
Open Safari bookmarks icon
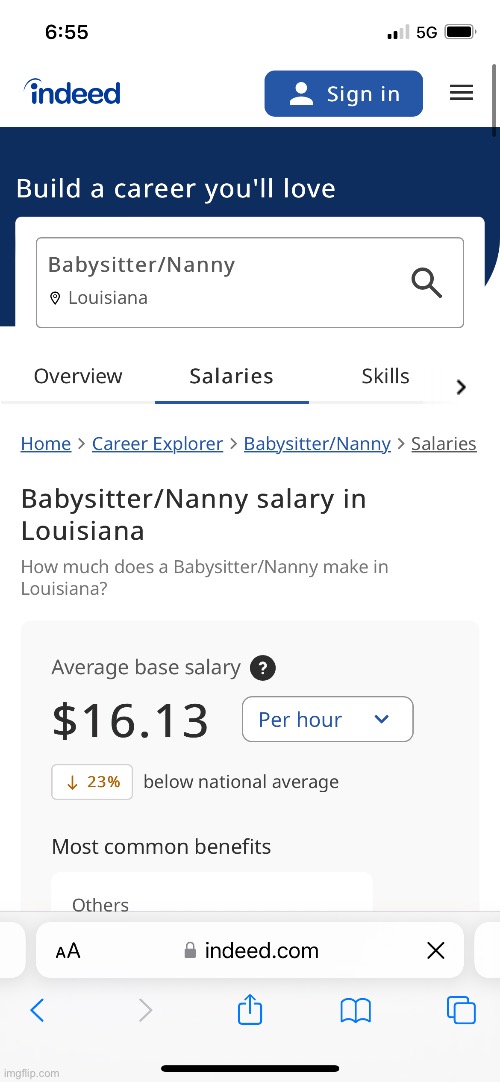(x=356, y=1011)
